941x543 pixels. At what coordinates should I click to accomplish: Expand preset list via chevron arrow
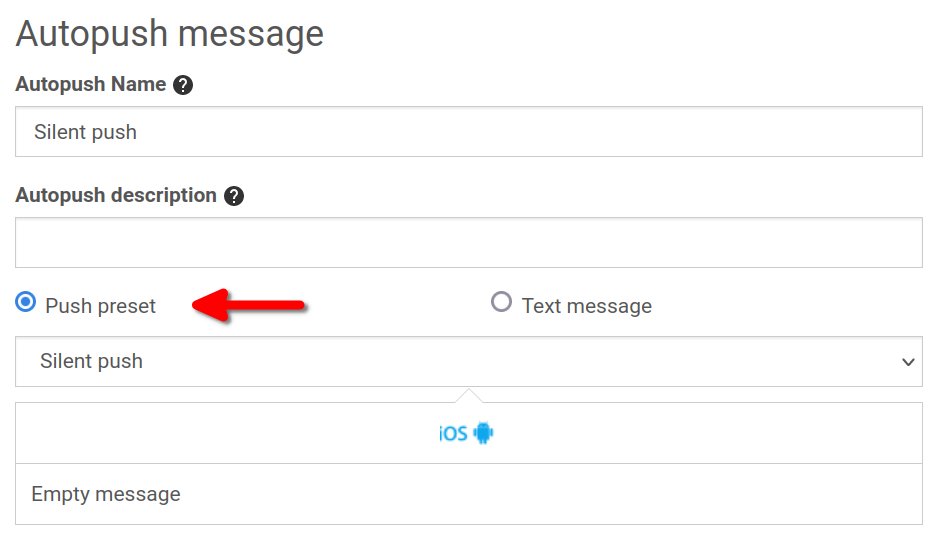(908, 362)
